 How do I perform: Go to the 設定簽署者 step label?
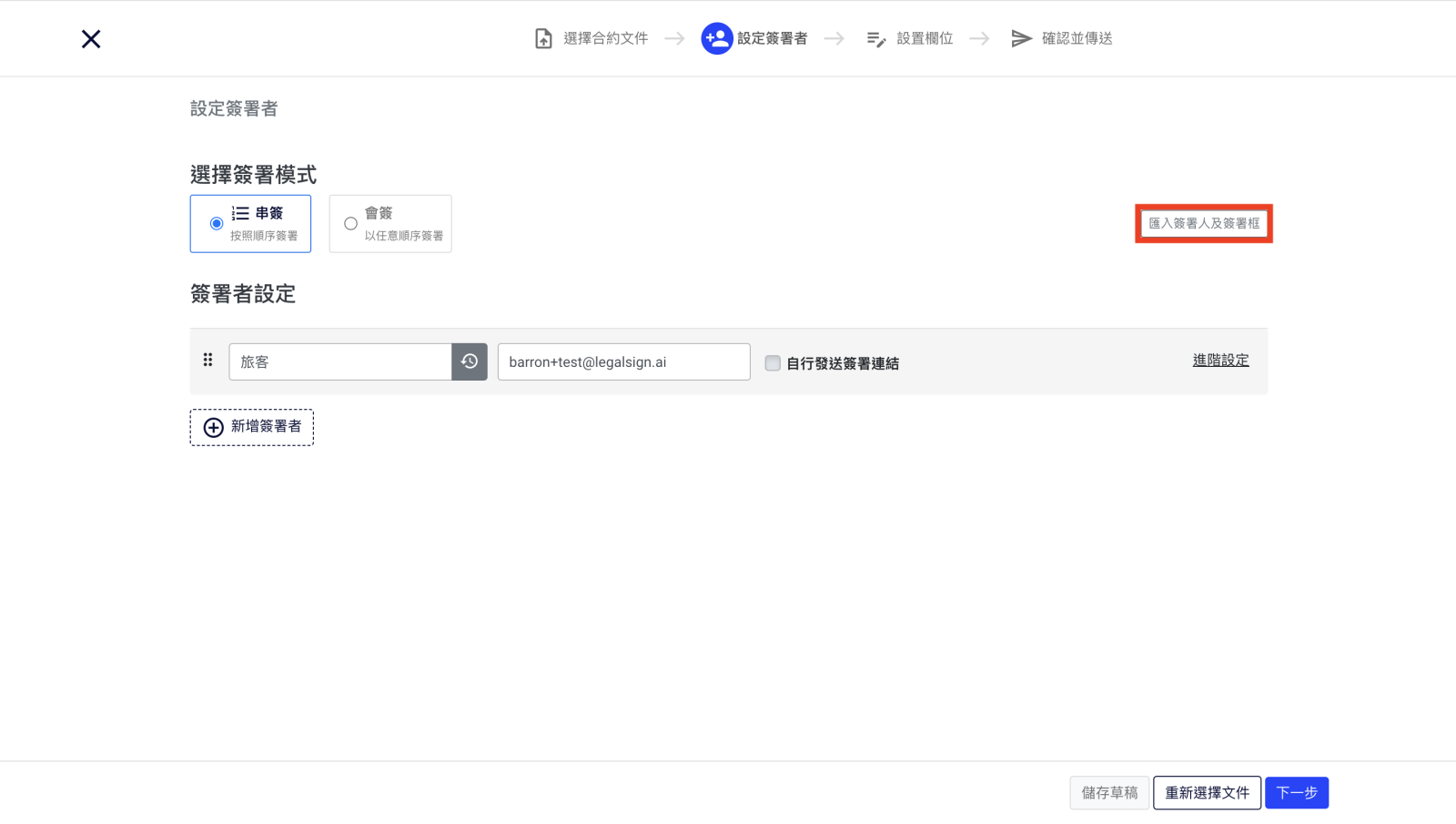point(773,38)
